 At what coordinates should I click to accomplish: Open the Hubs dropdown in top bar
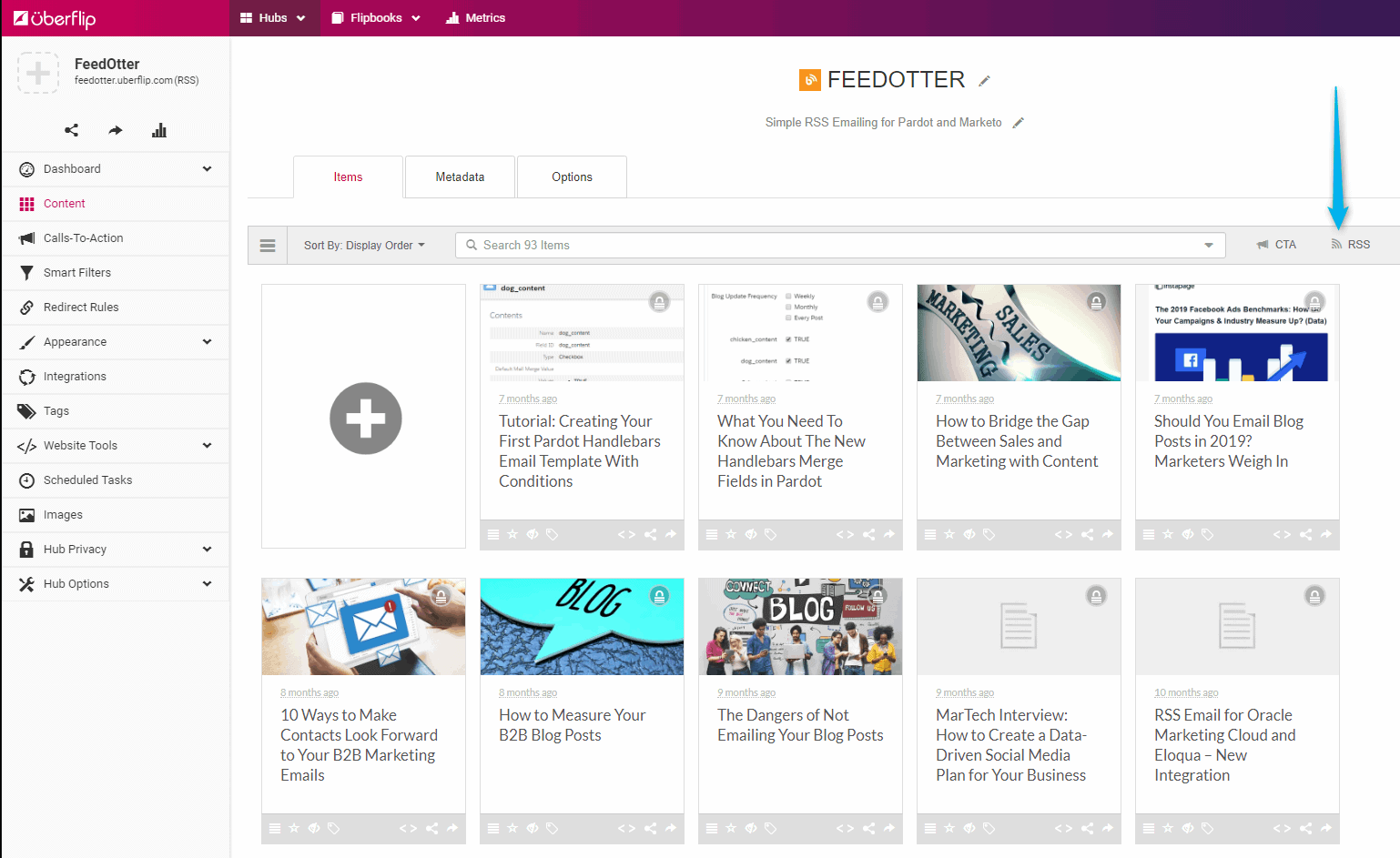[273, 18]
